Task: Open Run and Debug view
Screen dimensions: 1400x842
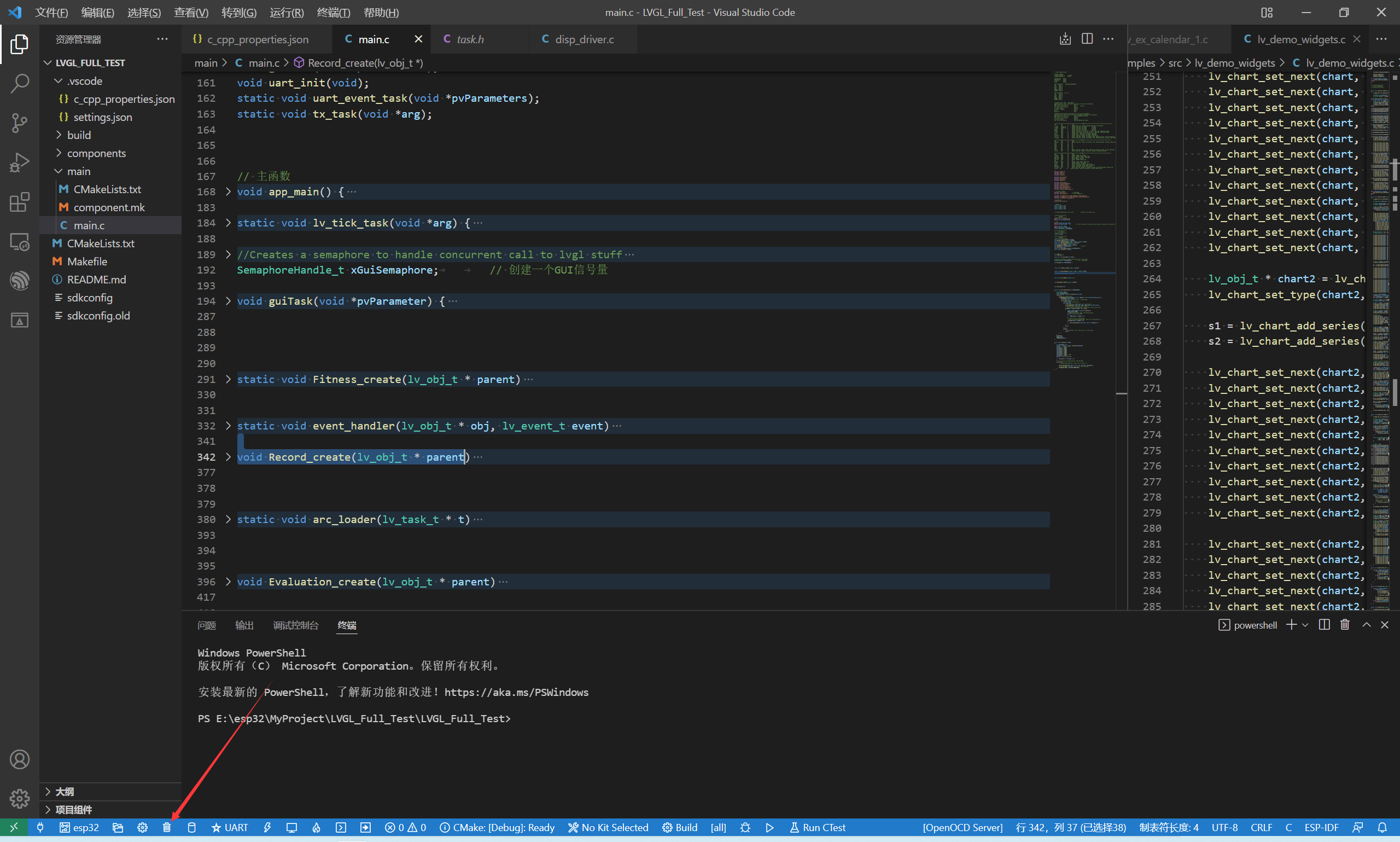Action: tap(19, 162)
